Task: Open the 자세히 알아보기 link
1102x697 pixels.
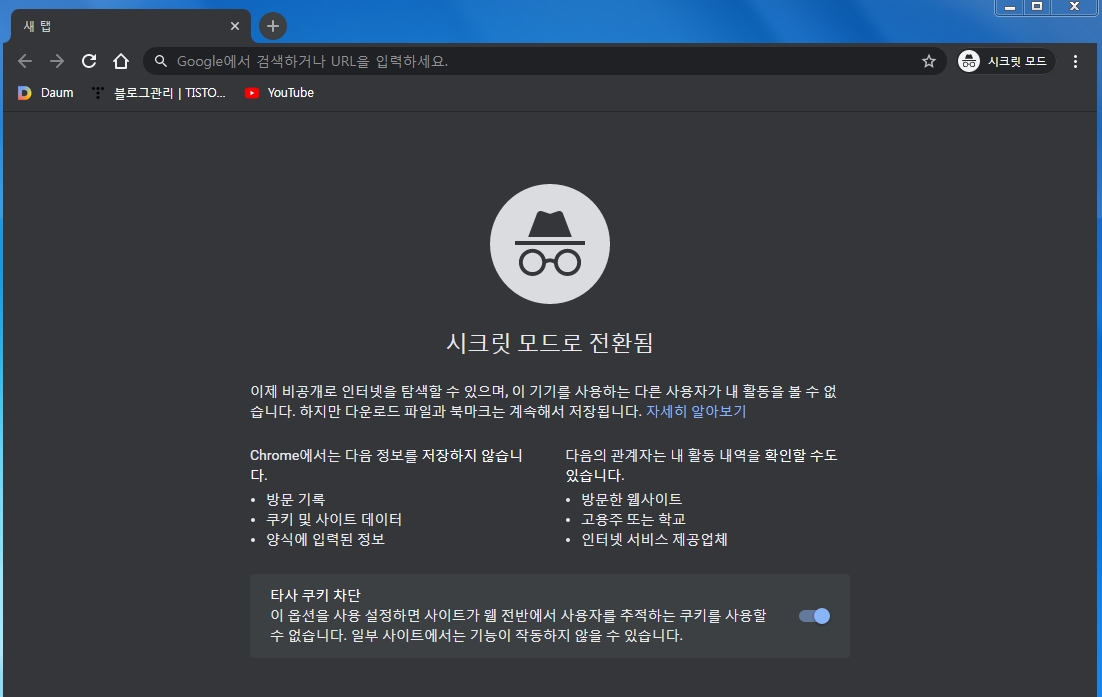Action: [696, 411]
